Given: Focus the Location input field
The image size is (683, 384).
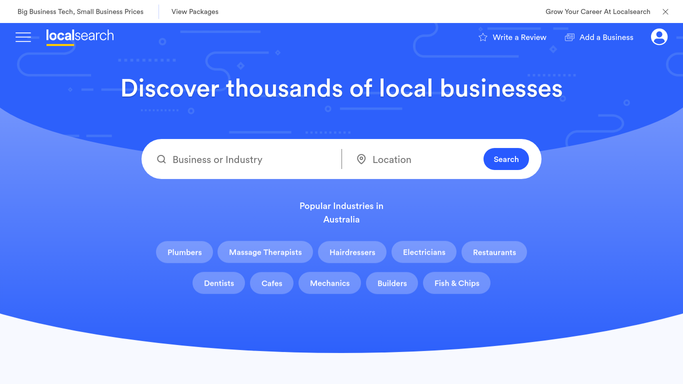Looking at the screenshot, I should (425, 159).
